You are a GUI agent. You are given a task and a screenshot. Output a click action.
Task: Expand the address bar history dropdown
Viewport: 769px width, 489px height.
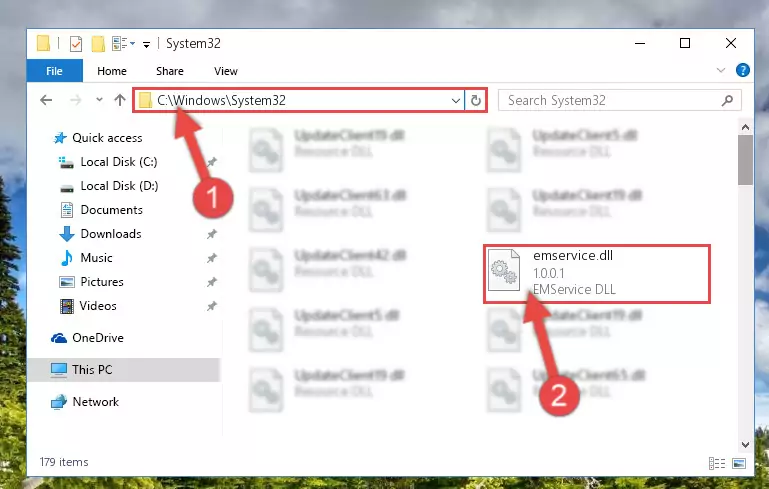(x=456, y=101)
